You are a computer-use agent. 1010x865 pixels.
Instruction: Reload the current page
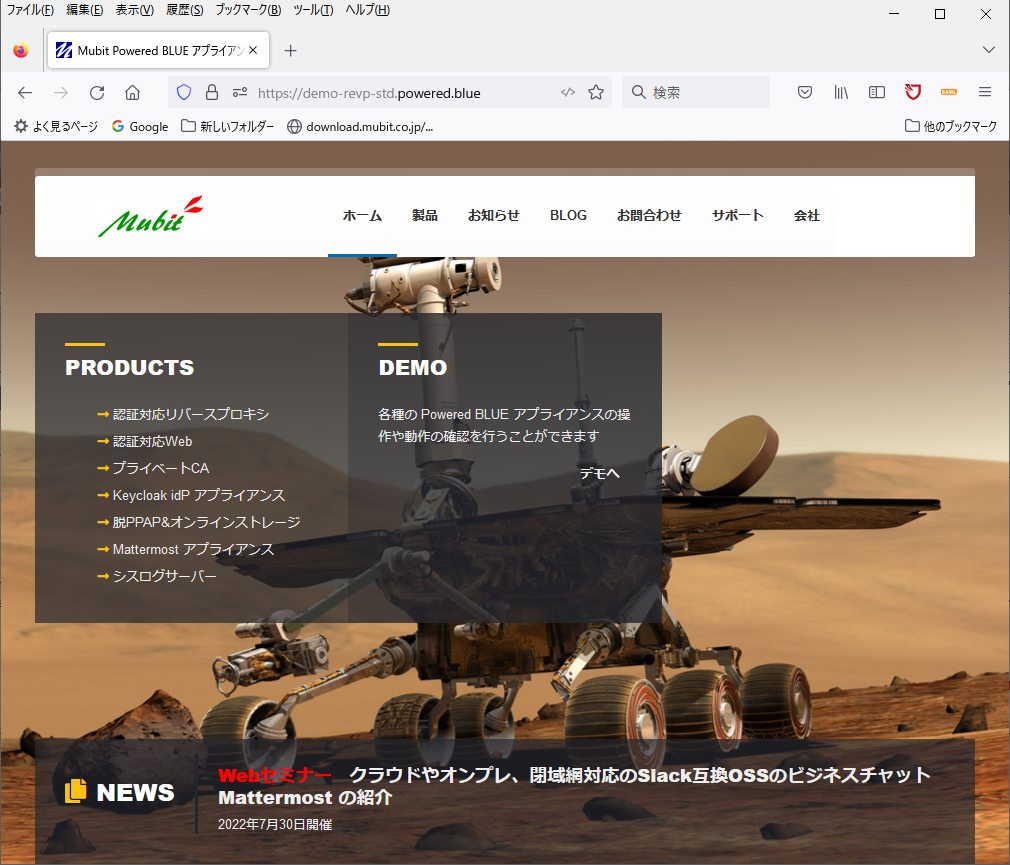pos(97,93)
